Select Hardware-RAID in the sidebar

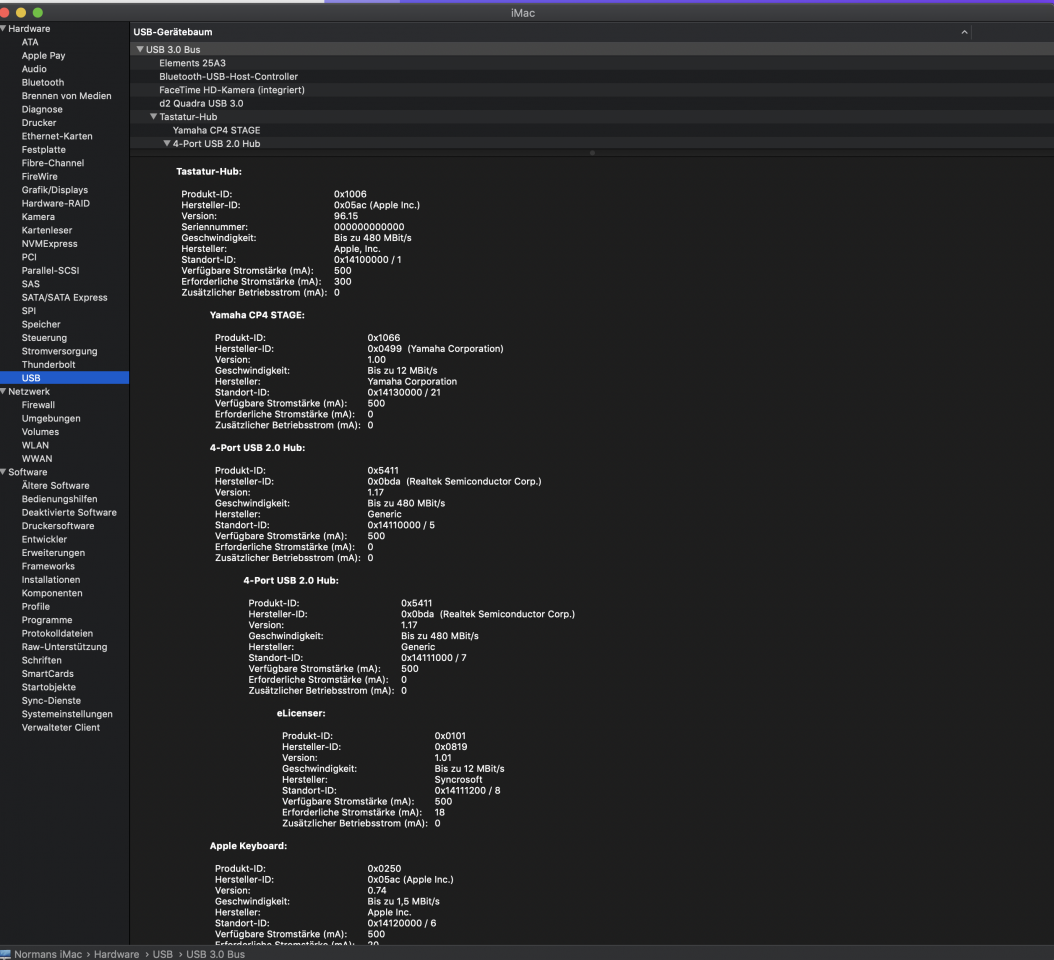click(55, 203)
